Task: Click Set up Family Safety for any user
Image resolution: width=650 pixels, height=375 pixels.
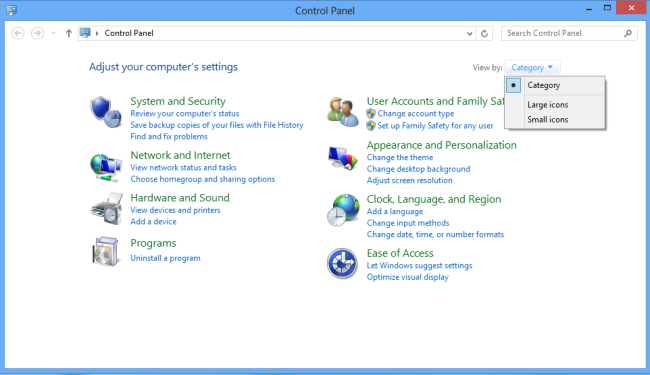Action: [x=435, y=126]
